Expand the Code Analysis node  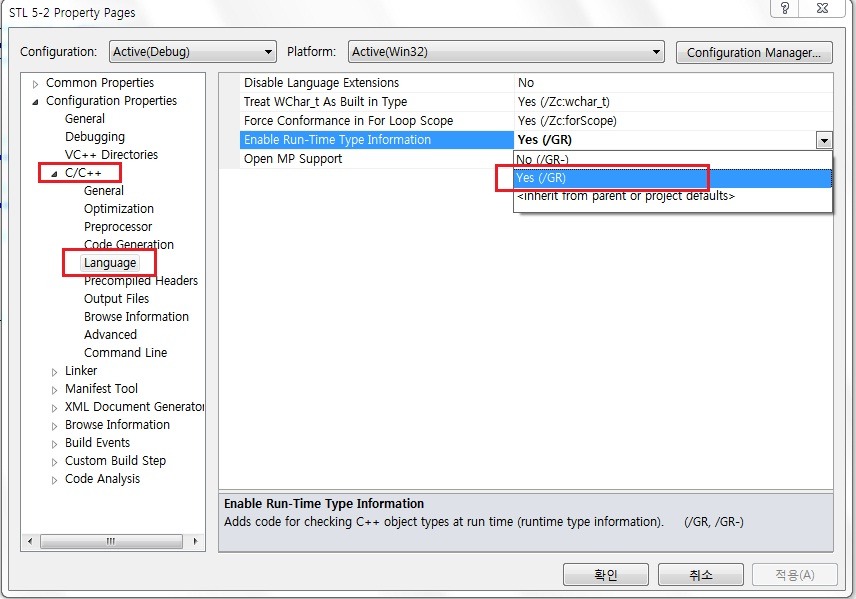(x=54, y=480)
